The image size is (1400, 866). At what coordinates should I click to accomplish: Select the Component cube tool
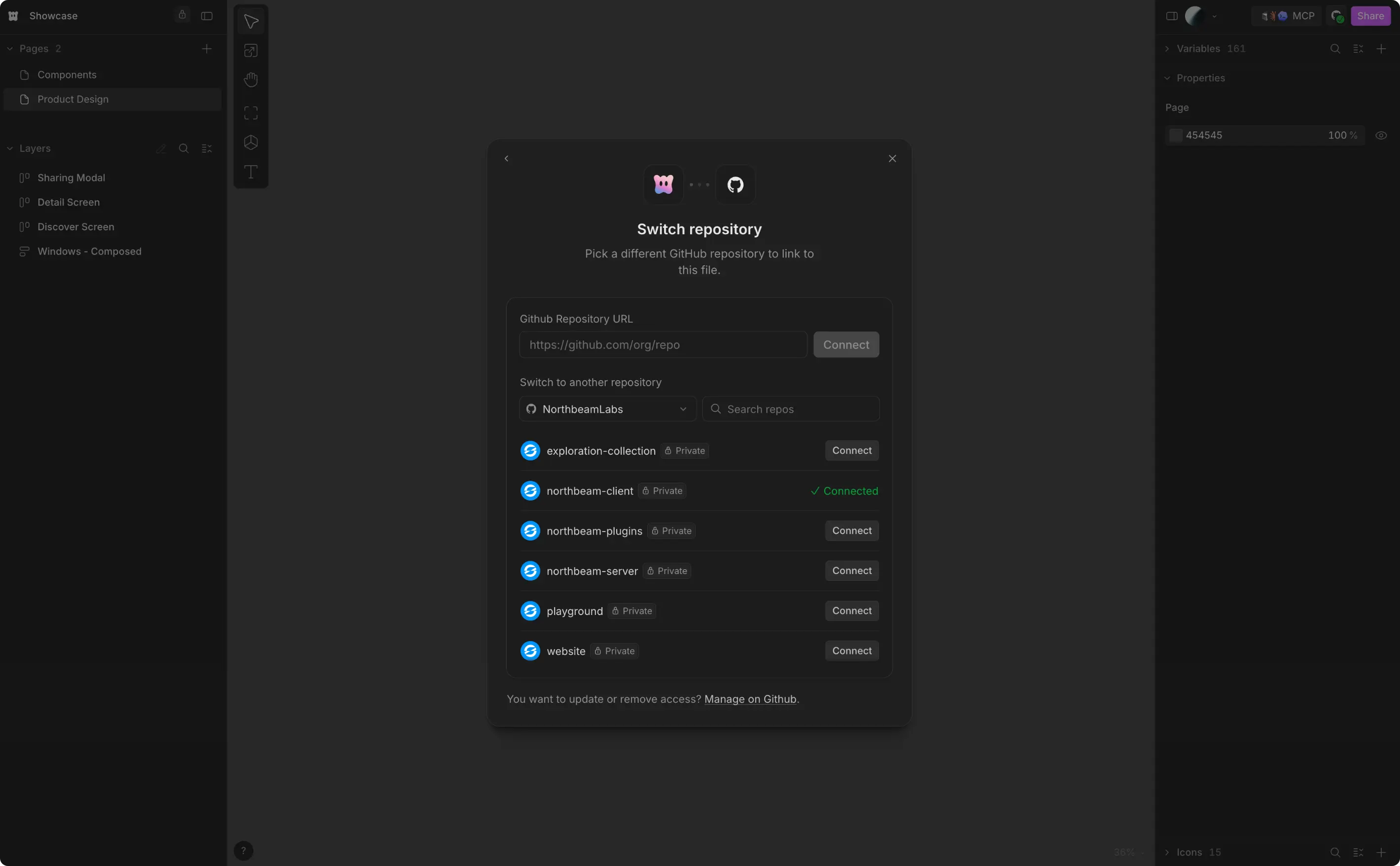[x=251, y=142]
